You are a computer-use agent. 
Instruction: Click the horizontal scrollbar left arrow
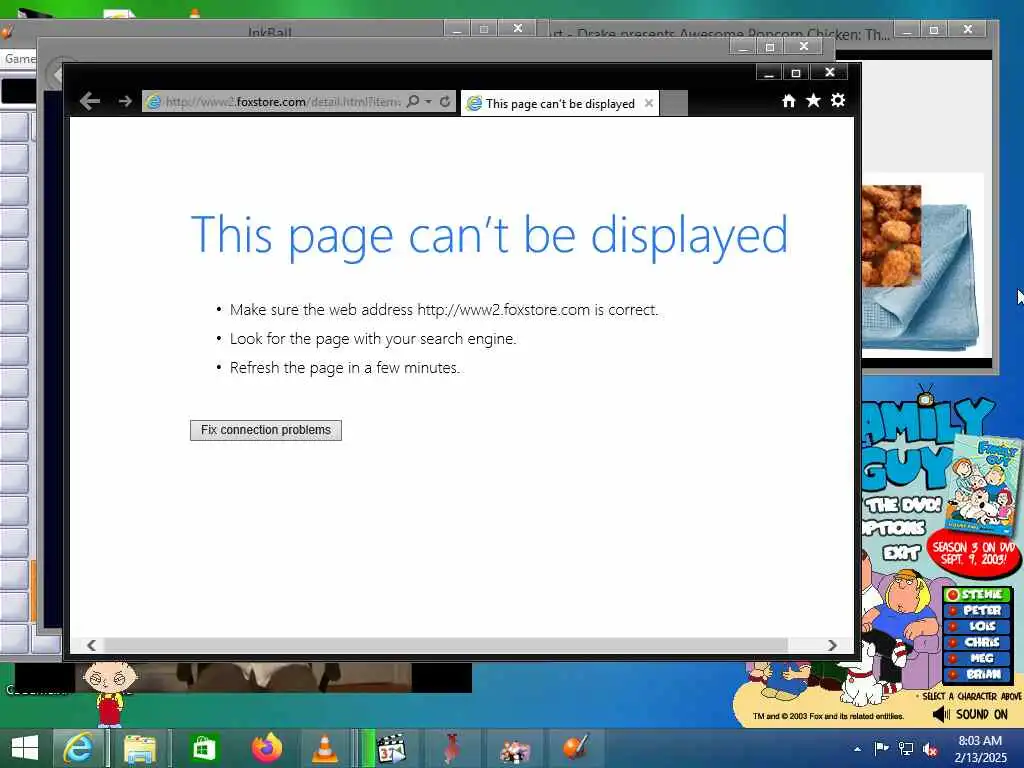91,645
